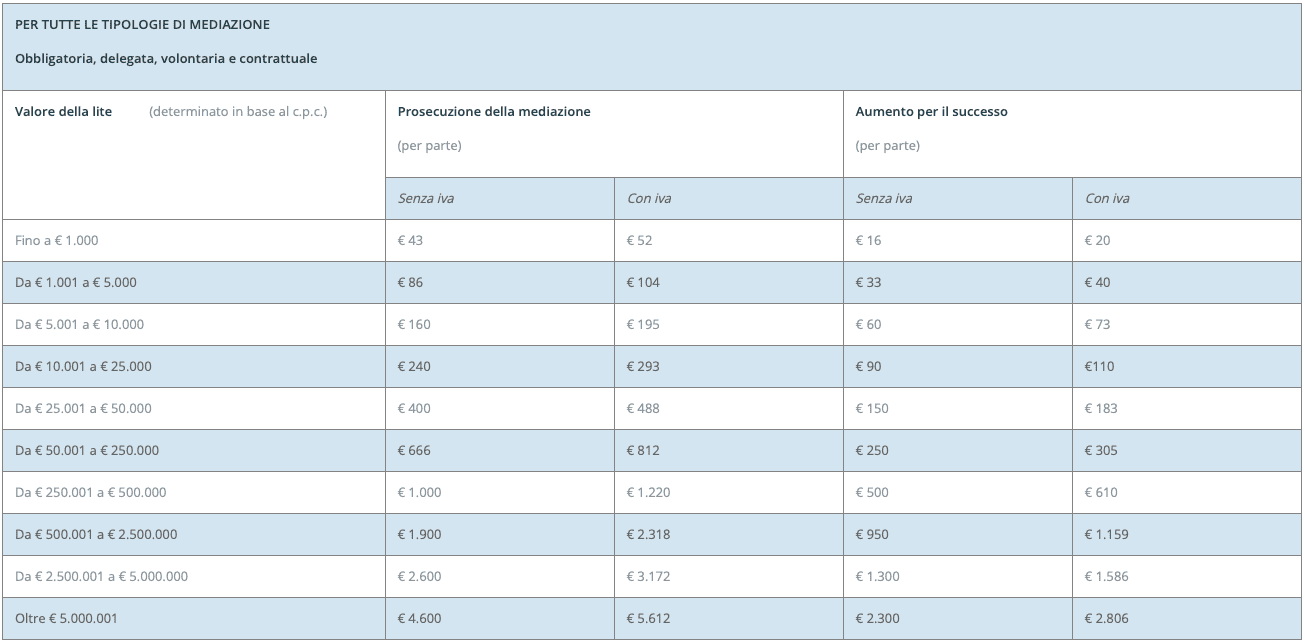
Task: Click the 'Oltre € 5.000.001' row label
Action: (x=66, y=619)
